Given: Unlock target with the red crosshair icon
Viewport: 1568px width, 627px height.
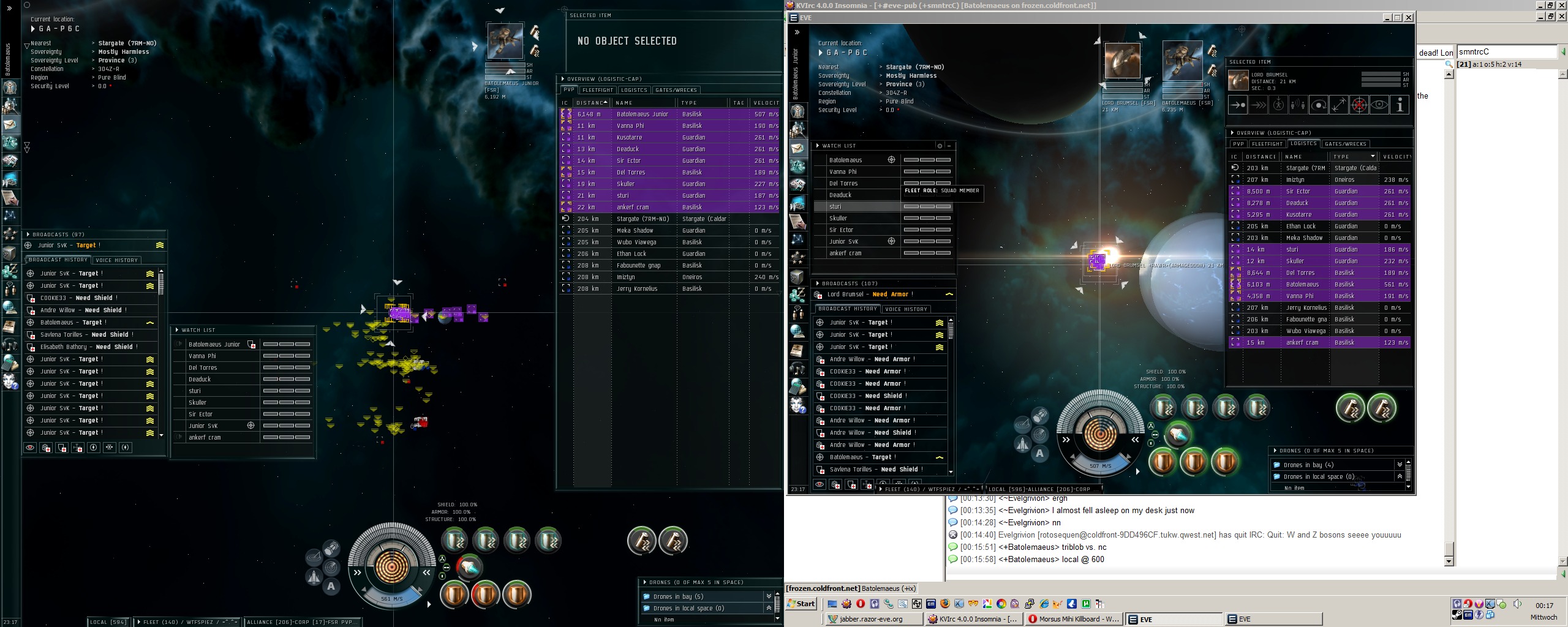Looking at the screenshot, I should coord(1359,105).
